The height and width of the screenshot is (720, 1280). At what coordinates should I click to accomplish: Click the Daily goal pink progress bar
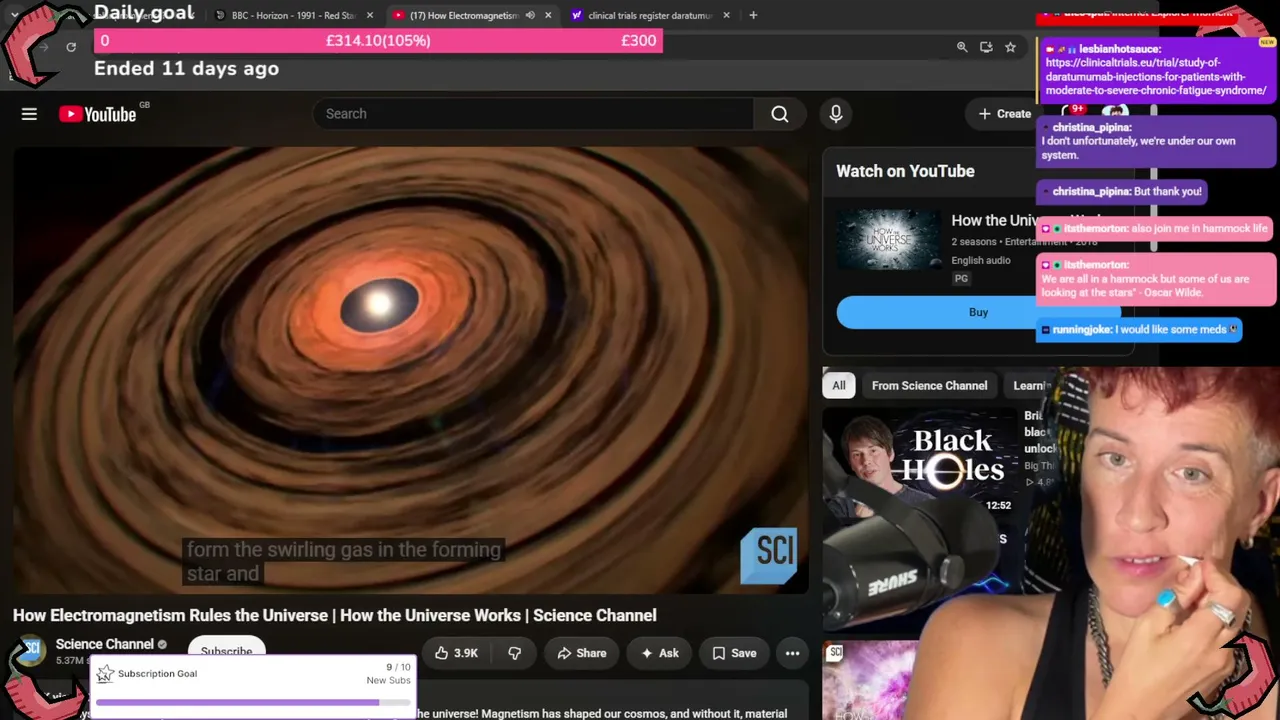point(378,40)
